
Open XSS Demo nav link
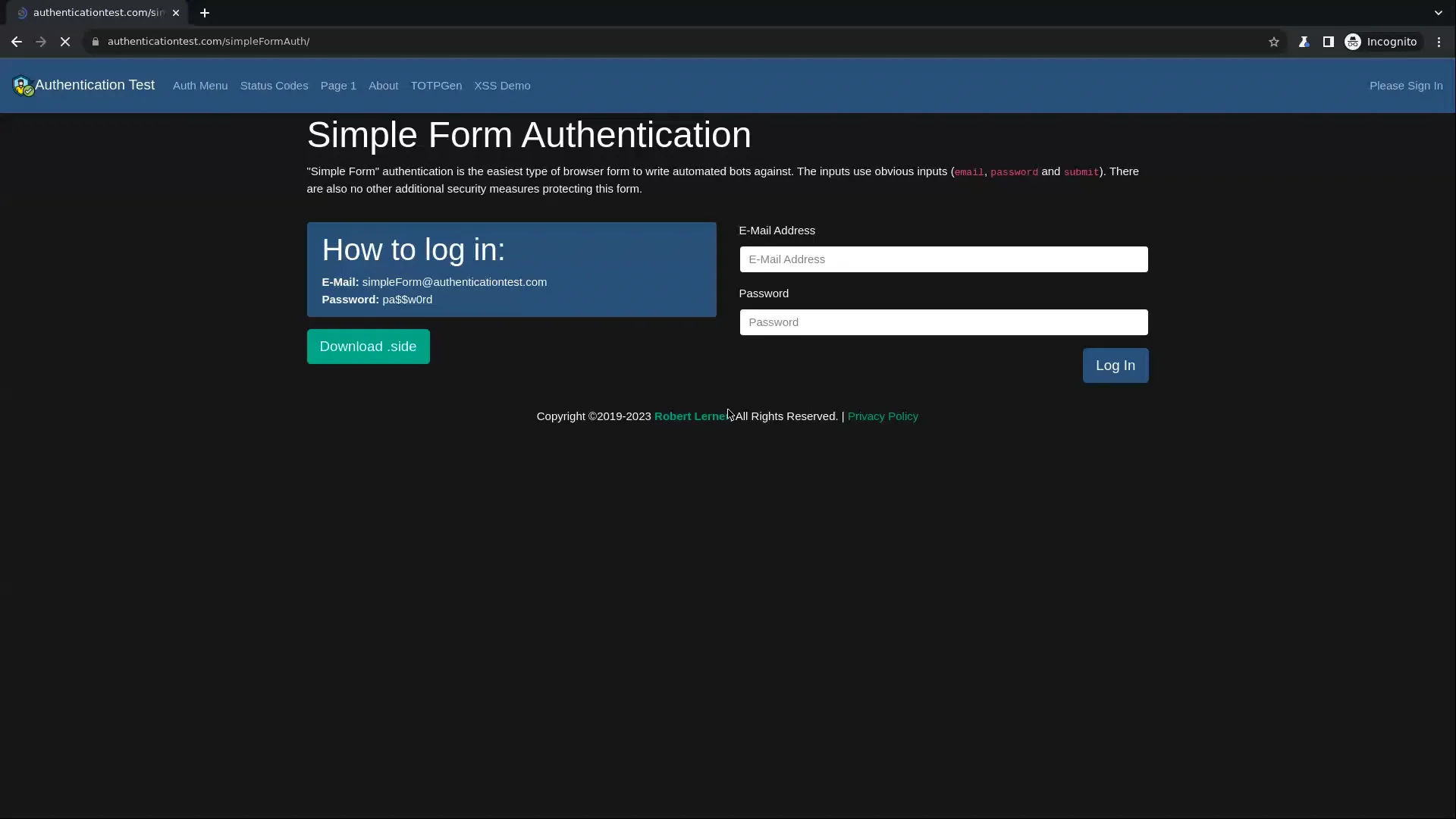click(502, 86)
